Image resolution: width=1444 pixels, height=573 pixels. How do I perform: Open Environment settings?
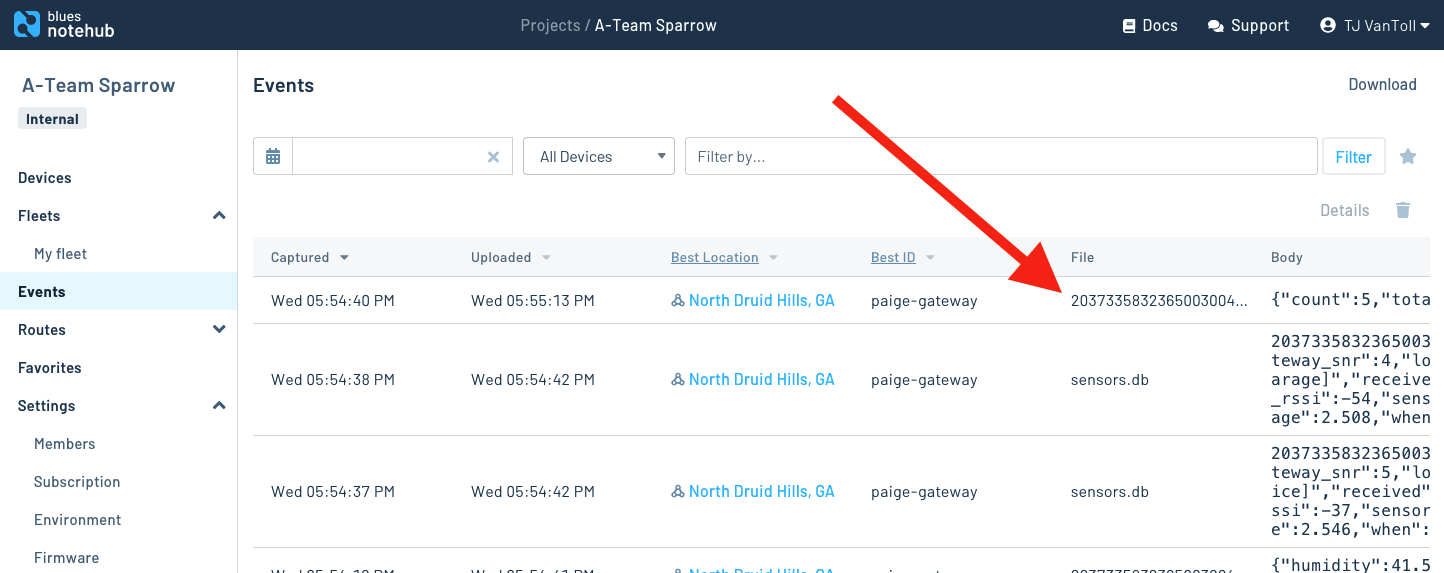[x=78, y=519]
